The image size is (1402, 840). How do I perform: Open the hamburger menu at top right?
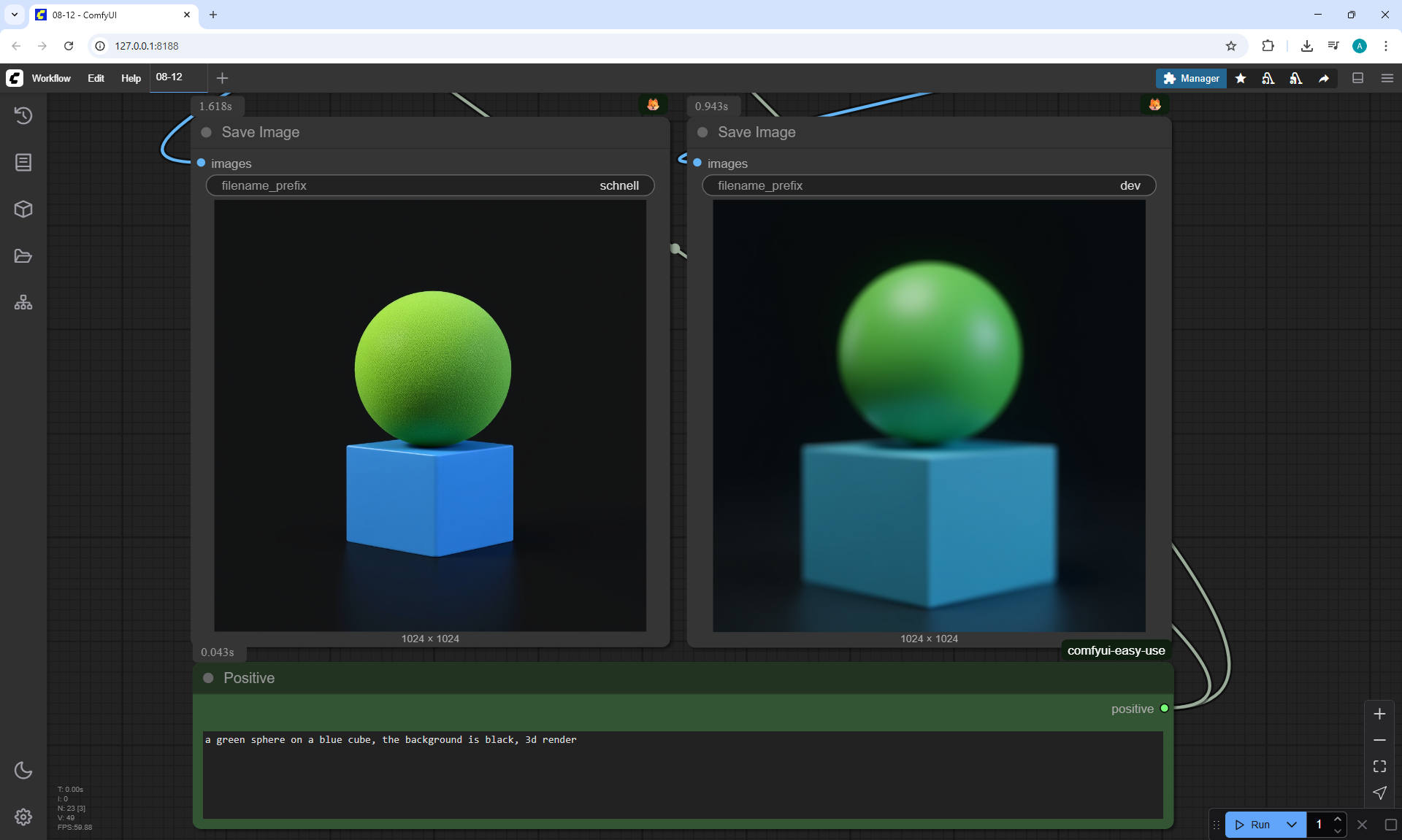[1387, 78]
